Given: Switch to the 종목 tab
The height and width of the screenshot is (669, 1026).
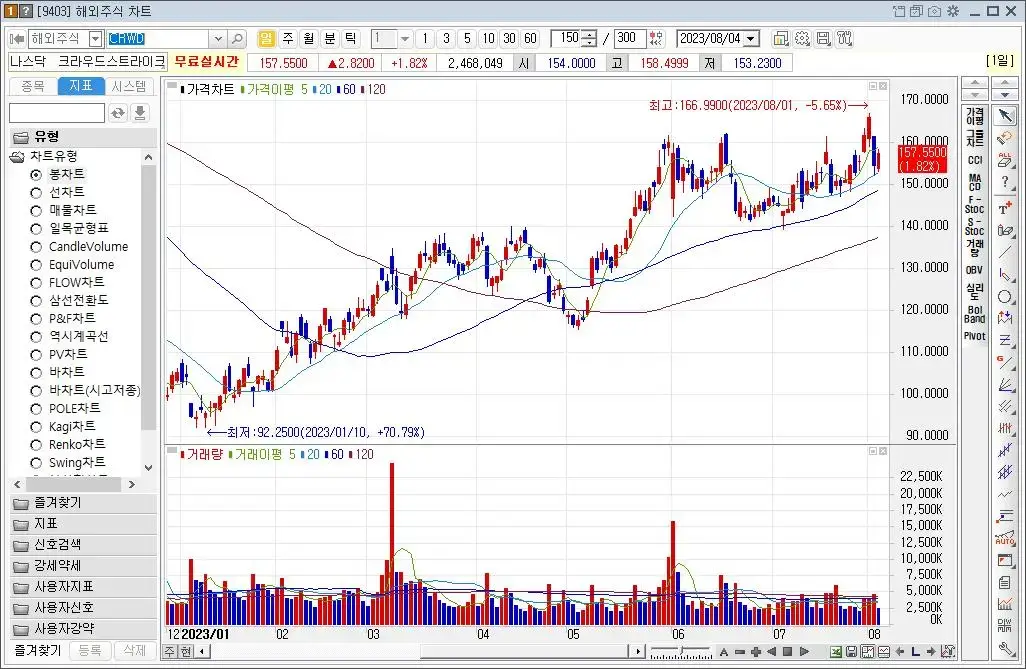Looking at the screenshot, I should (x=33, y=86).
